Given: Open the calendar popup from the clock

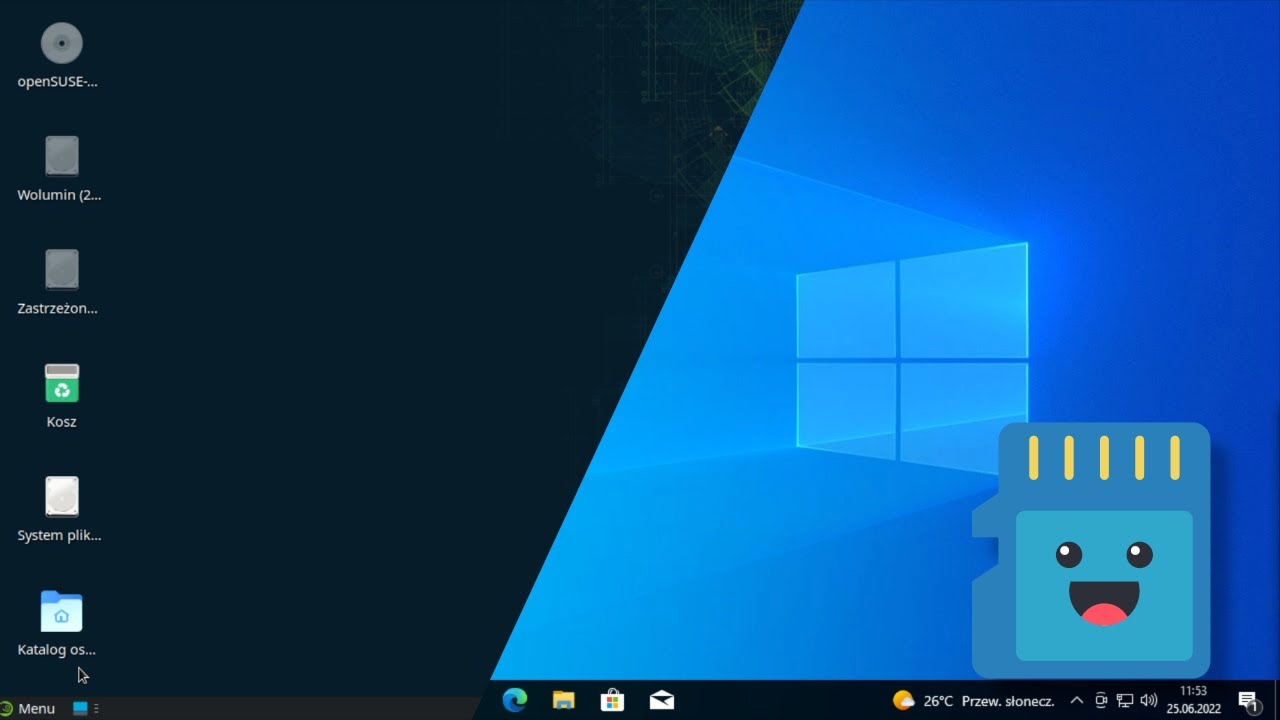Looking at the screenshot, I should pos(1194,698).
